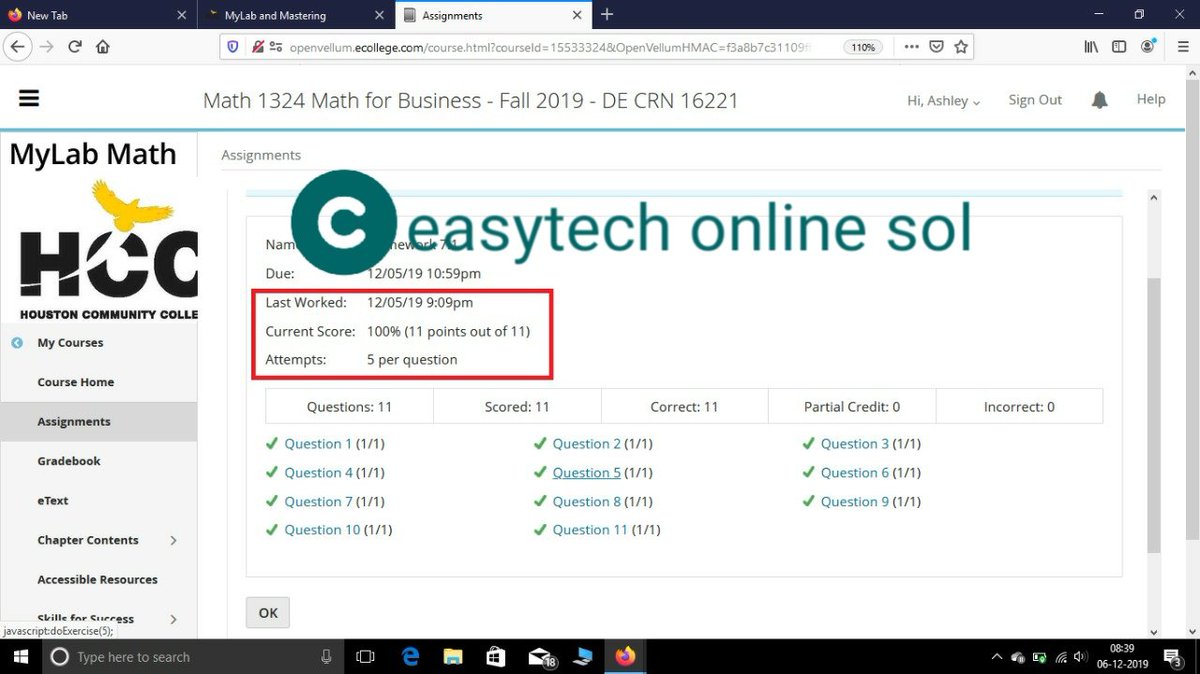Click the taskbar microphone search icon

tap(326, 657)
